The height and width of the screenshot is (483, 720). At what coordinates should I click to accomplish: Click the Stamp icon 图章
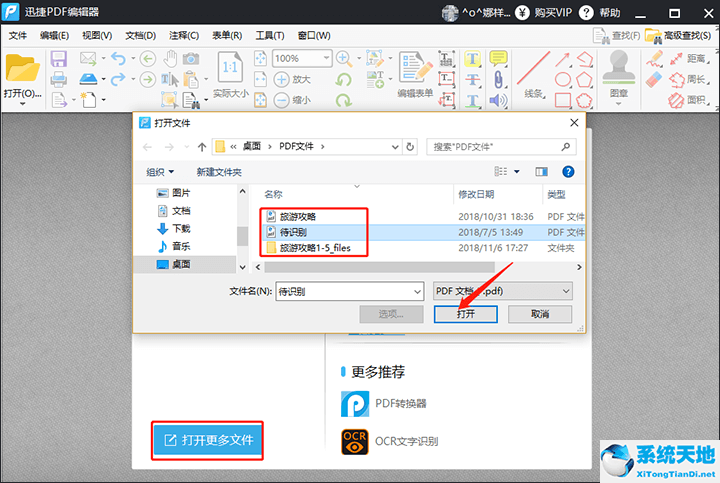pos(619,73)
